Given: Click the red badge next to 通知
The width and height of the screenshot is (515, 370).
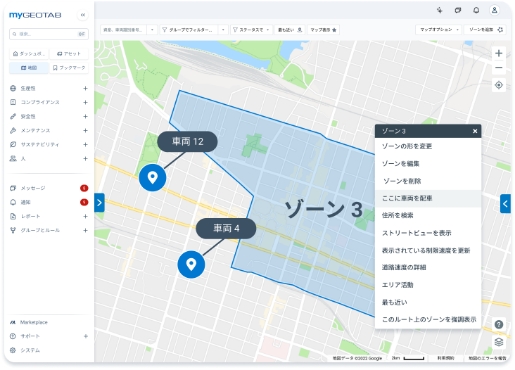Looking at the screenshot, I should 84,202.
